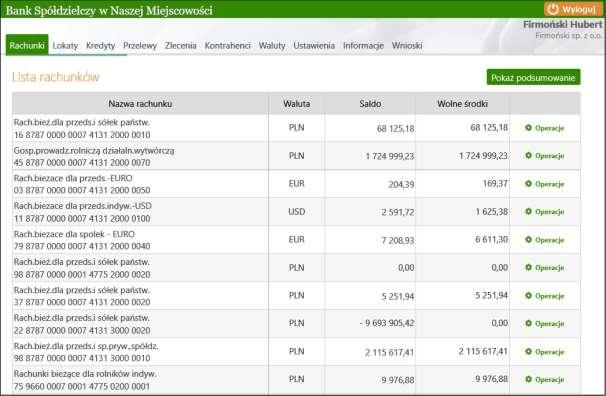Open Operacje gear for Rach.biezace dla spolek EURO
The height and width of the screenshot is (396, 606).
point(528,240)
